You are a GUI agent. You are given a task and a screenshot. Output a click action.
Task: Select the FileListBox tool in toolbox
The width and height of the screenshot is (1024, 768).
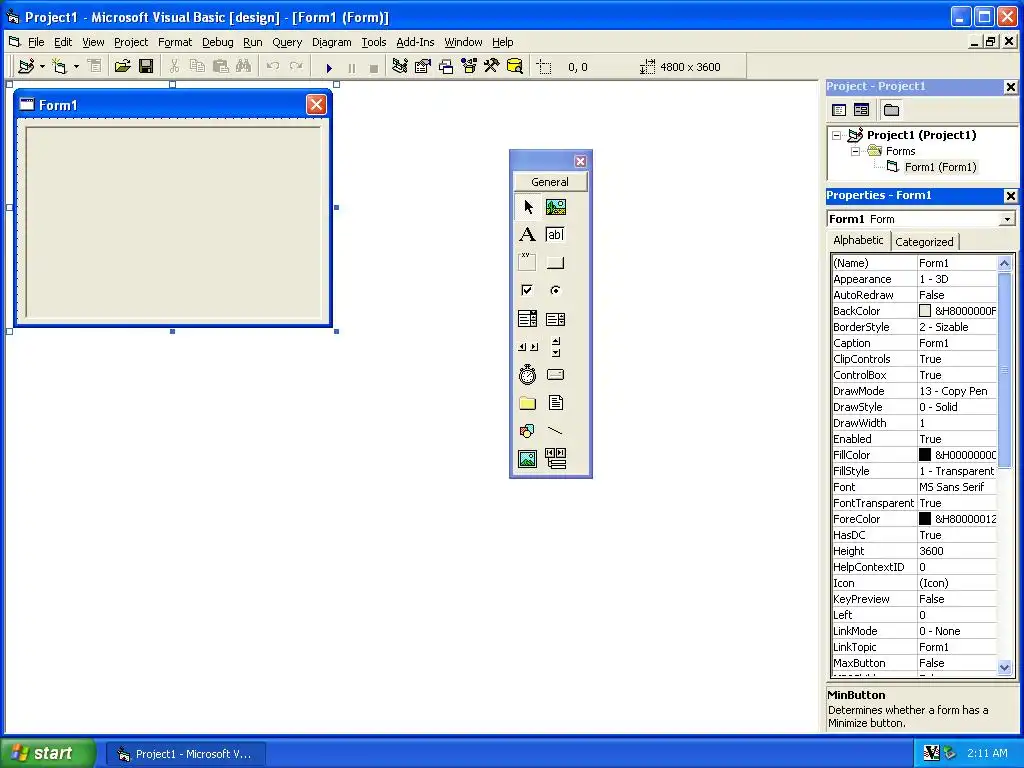[x=556, y=403]
